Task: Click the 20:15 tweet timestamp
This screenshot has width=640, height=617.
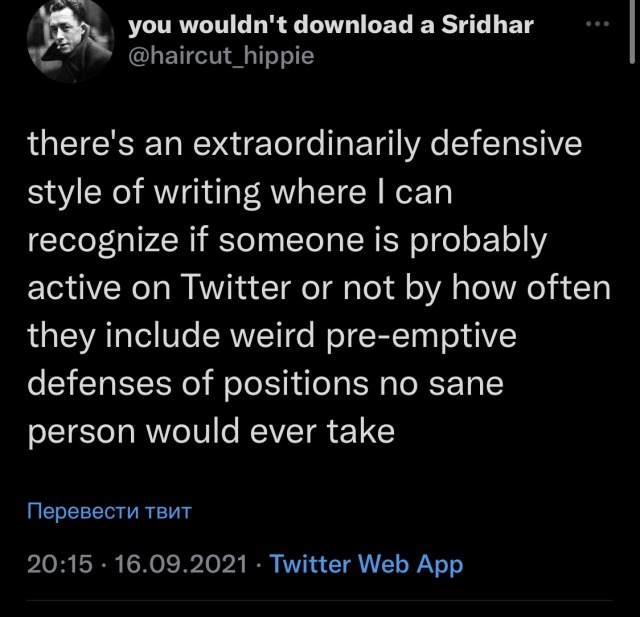Action: (61, 564)
